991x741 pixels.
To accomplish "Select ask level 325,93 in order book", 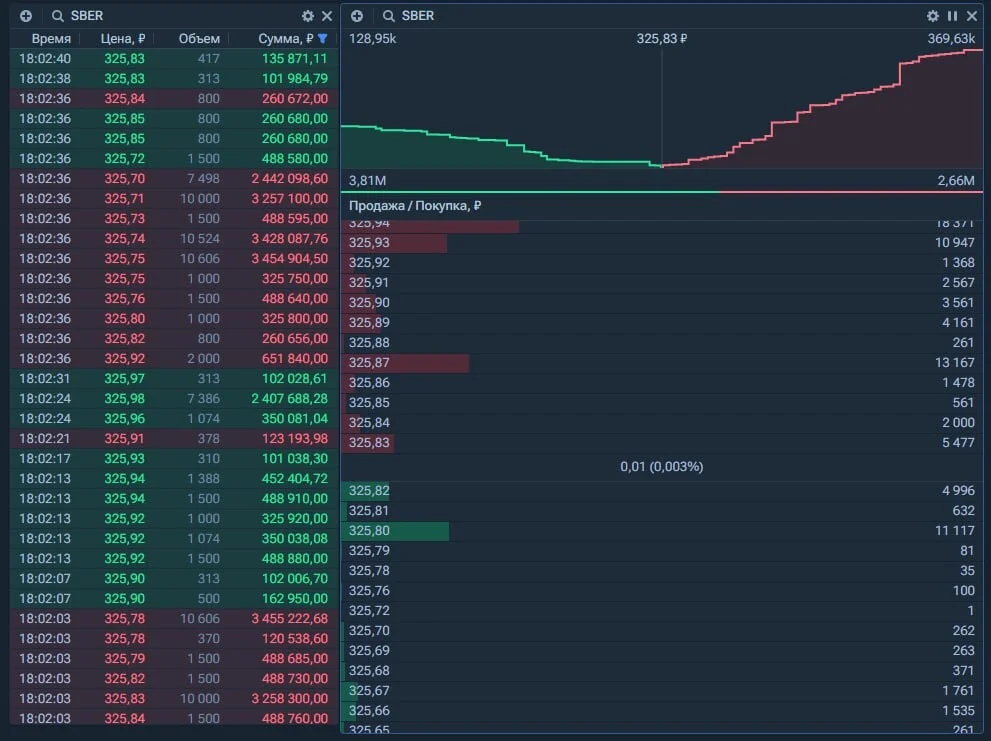I will 662,243.
